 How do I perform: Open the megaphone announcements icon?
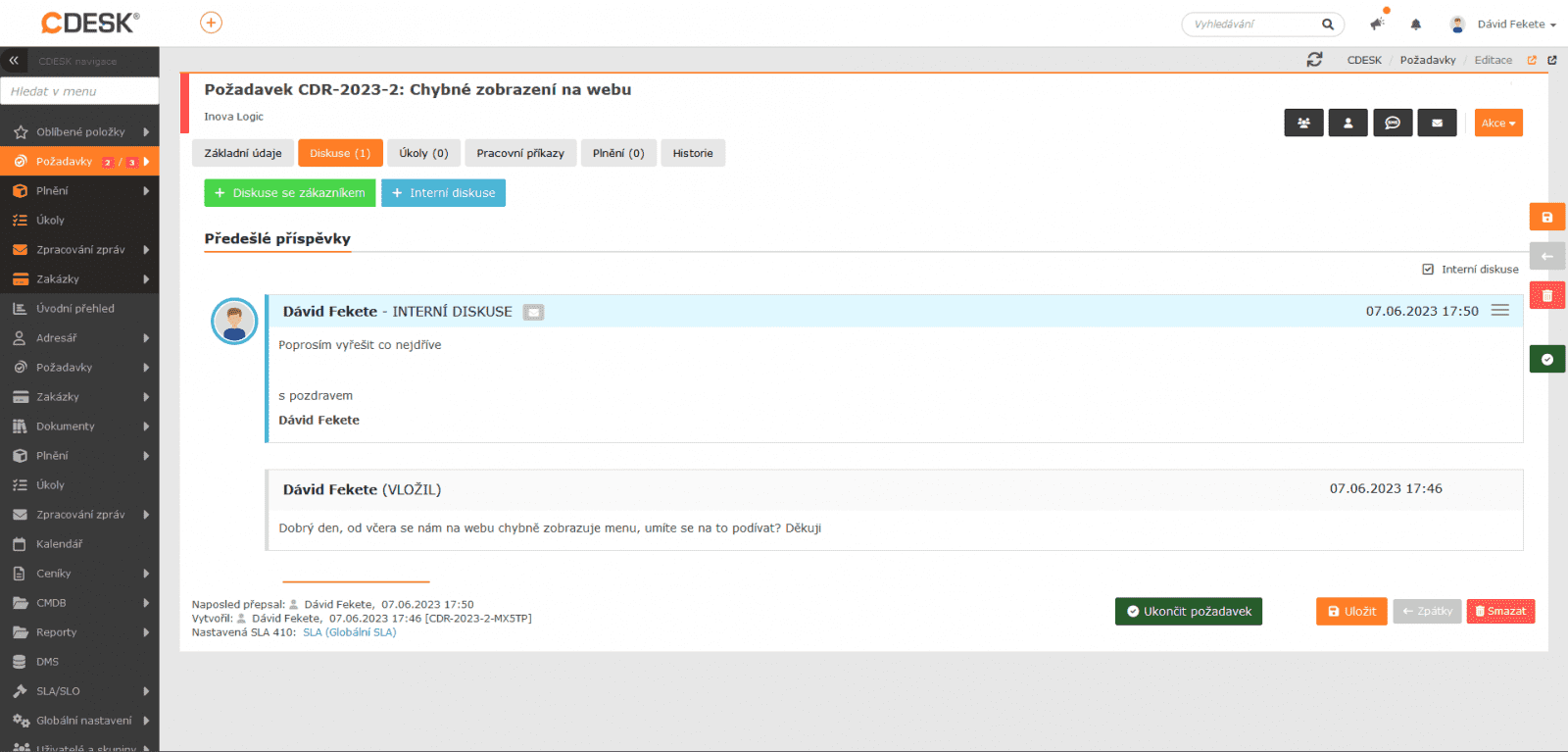point(1377,24)
